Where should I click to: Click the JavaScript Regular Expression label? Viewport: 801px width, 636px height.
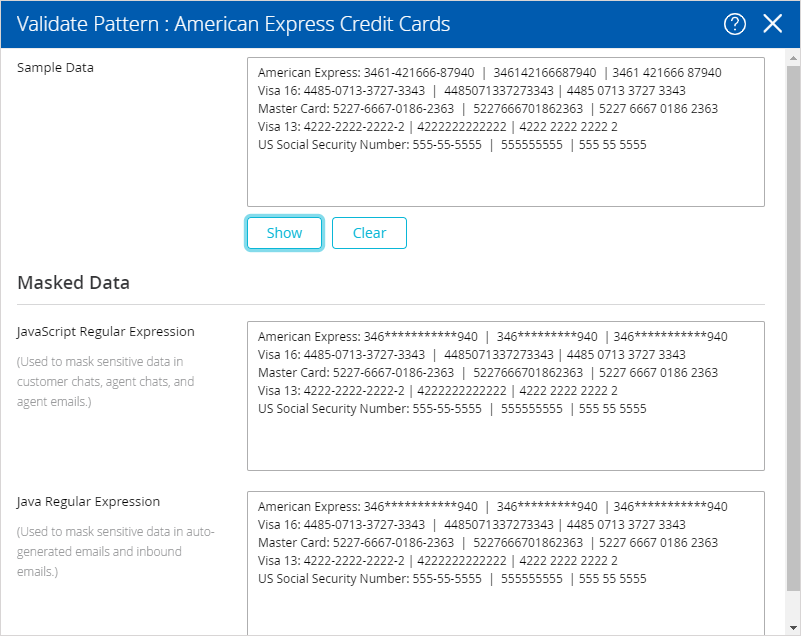(106, 332)
